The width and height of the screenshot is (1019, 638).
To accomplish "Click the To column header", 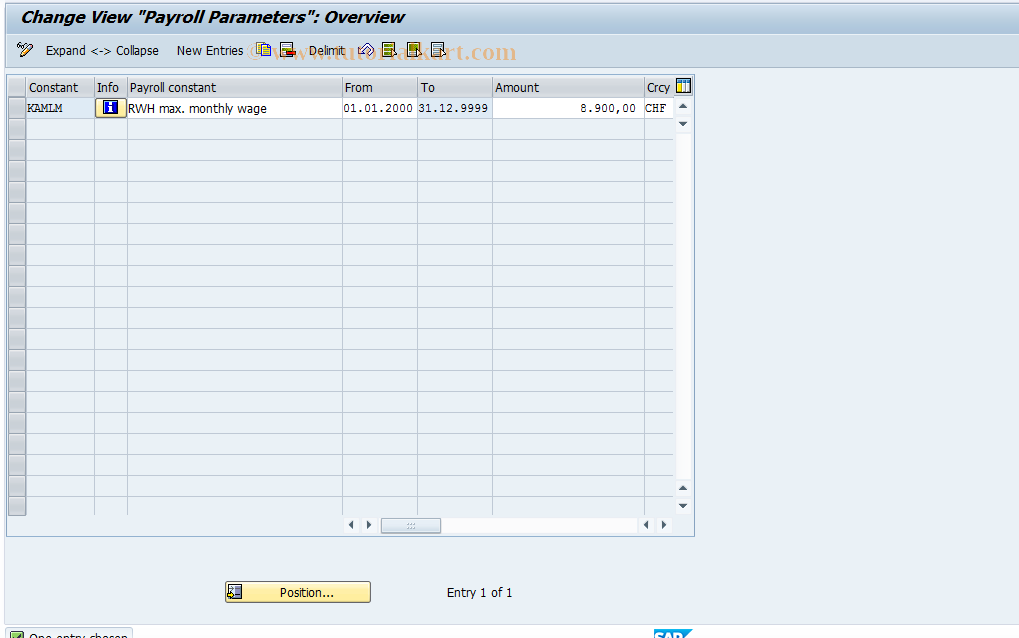I will point(454,87).
